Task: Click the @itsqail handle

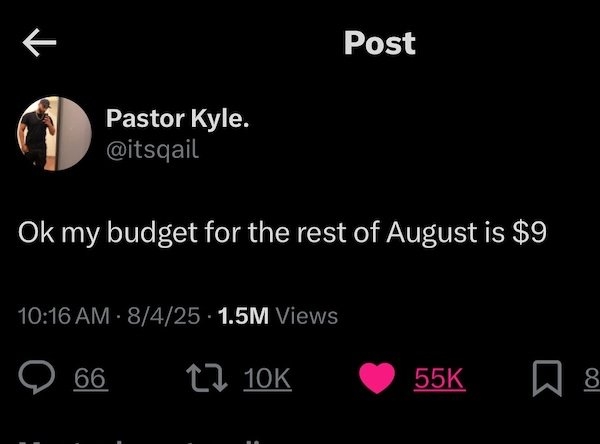Action: [157, 149]
